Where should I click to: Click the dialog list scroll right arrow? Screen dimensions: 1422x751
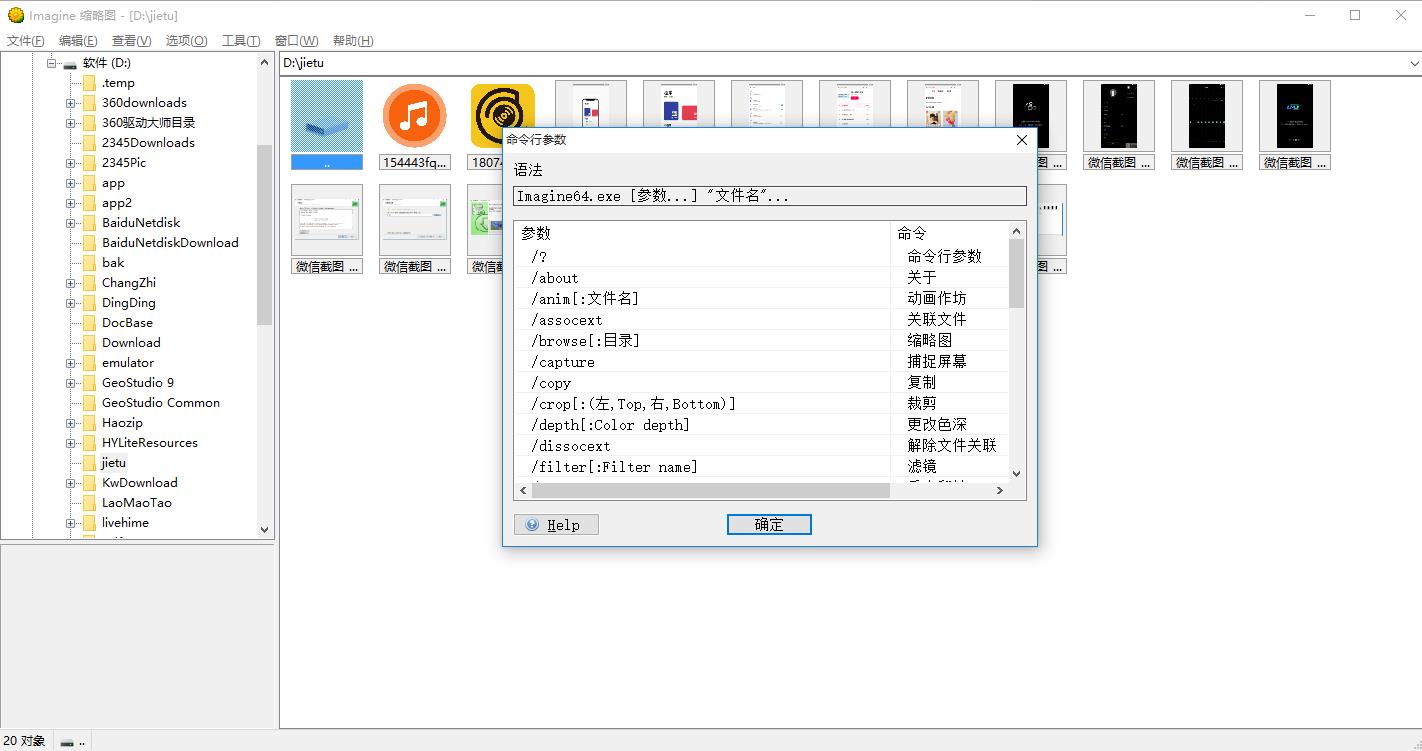(x=999, y=491)
